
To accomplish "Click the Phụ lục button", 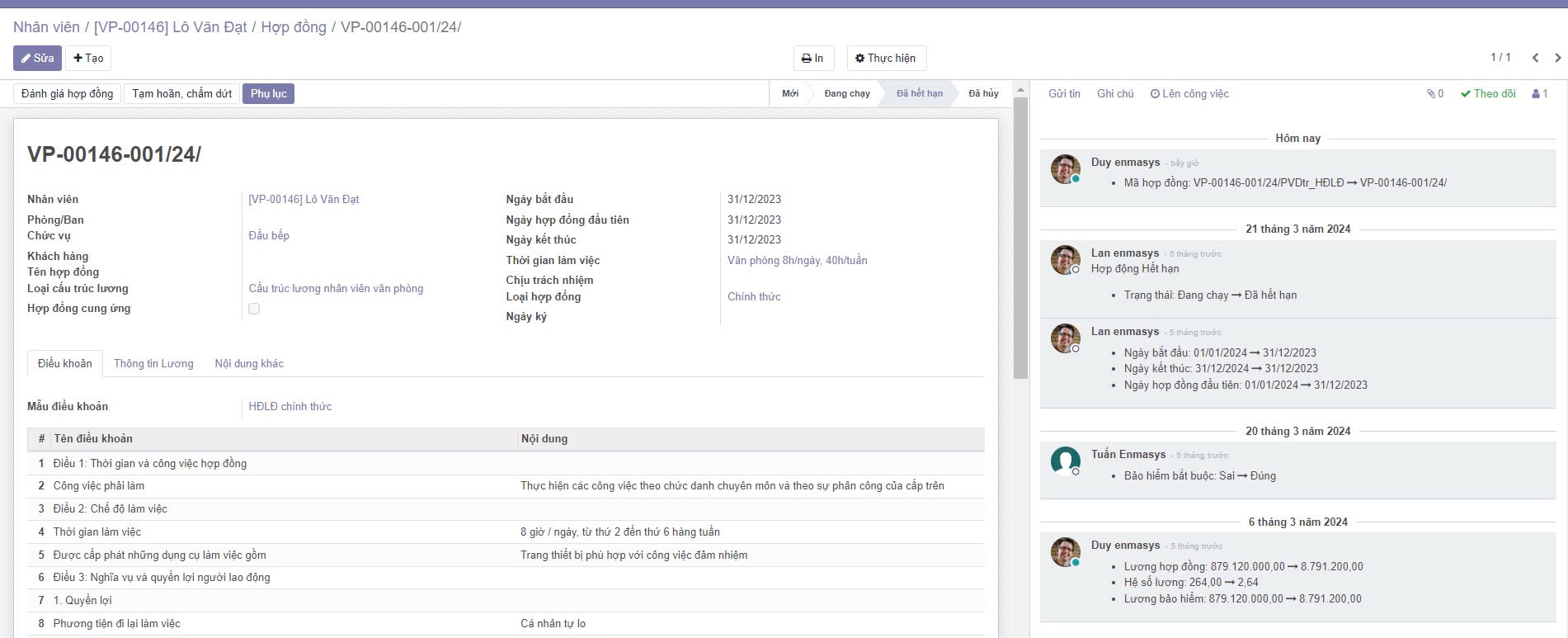I will pyautogui.click(x=268, y=94).
